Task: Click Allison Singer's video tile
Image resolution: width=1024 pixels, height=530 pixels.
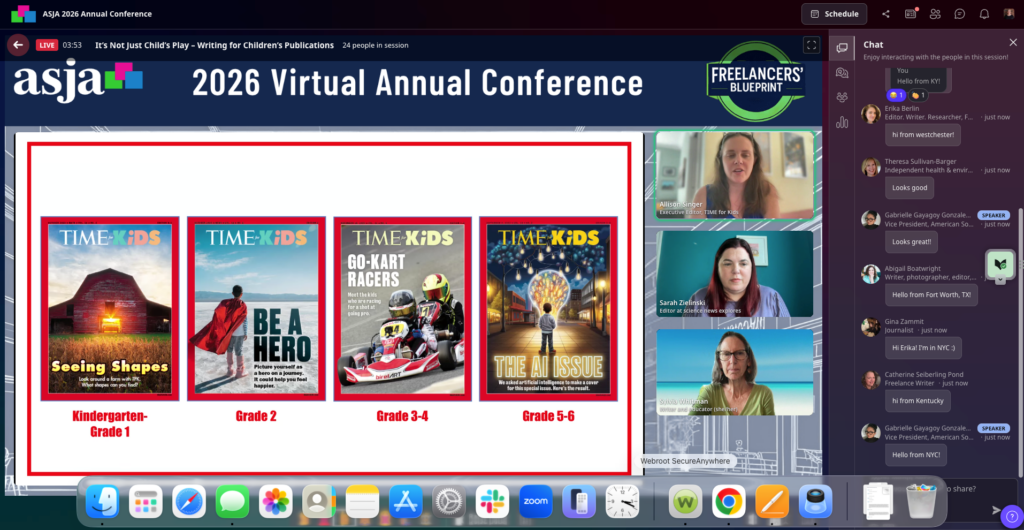Action: click(x=735, y=175)
